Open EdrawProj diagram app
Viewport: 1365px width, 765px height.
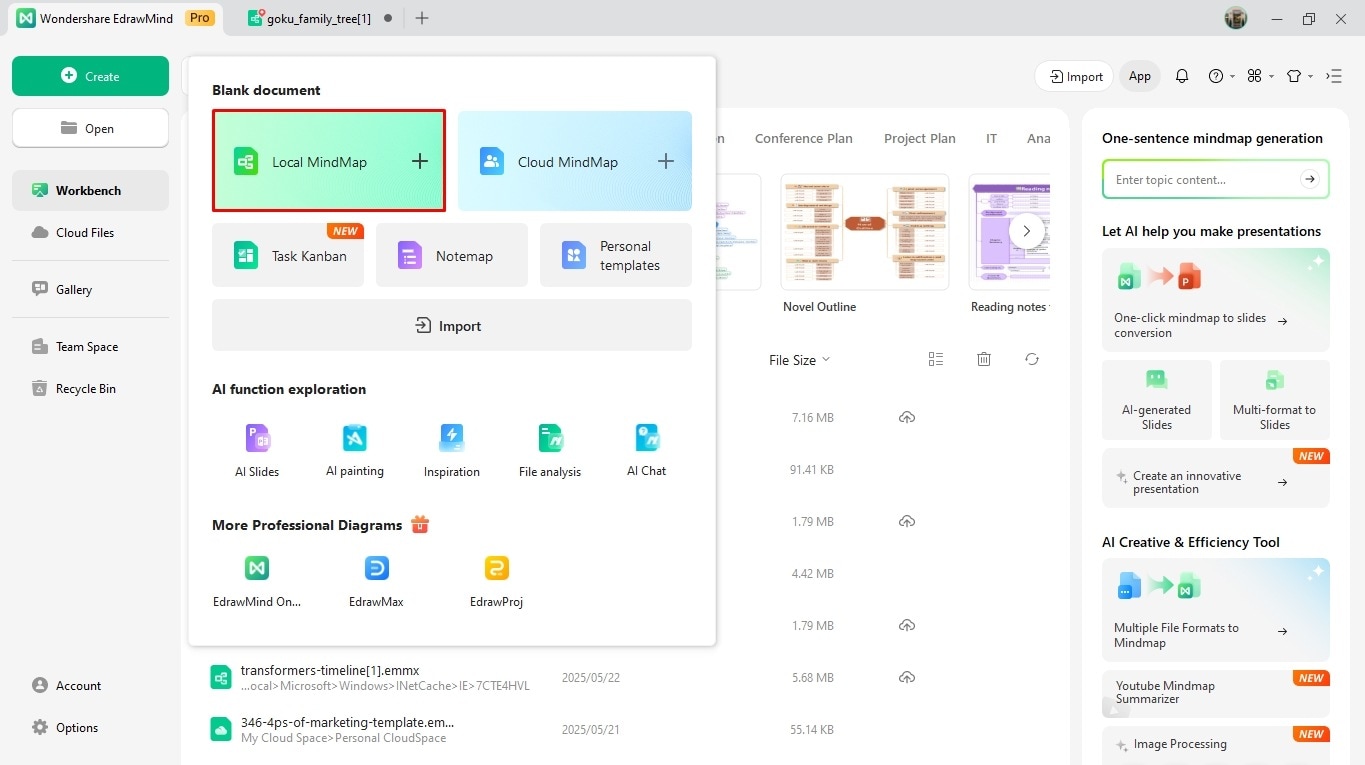pos(497,582)
